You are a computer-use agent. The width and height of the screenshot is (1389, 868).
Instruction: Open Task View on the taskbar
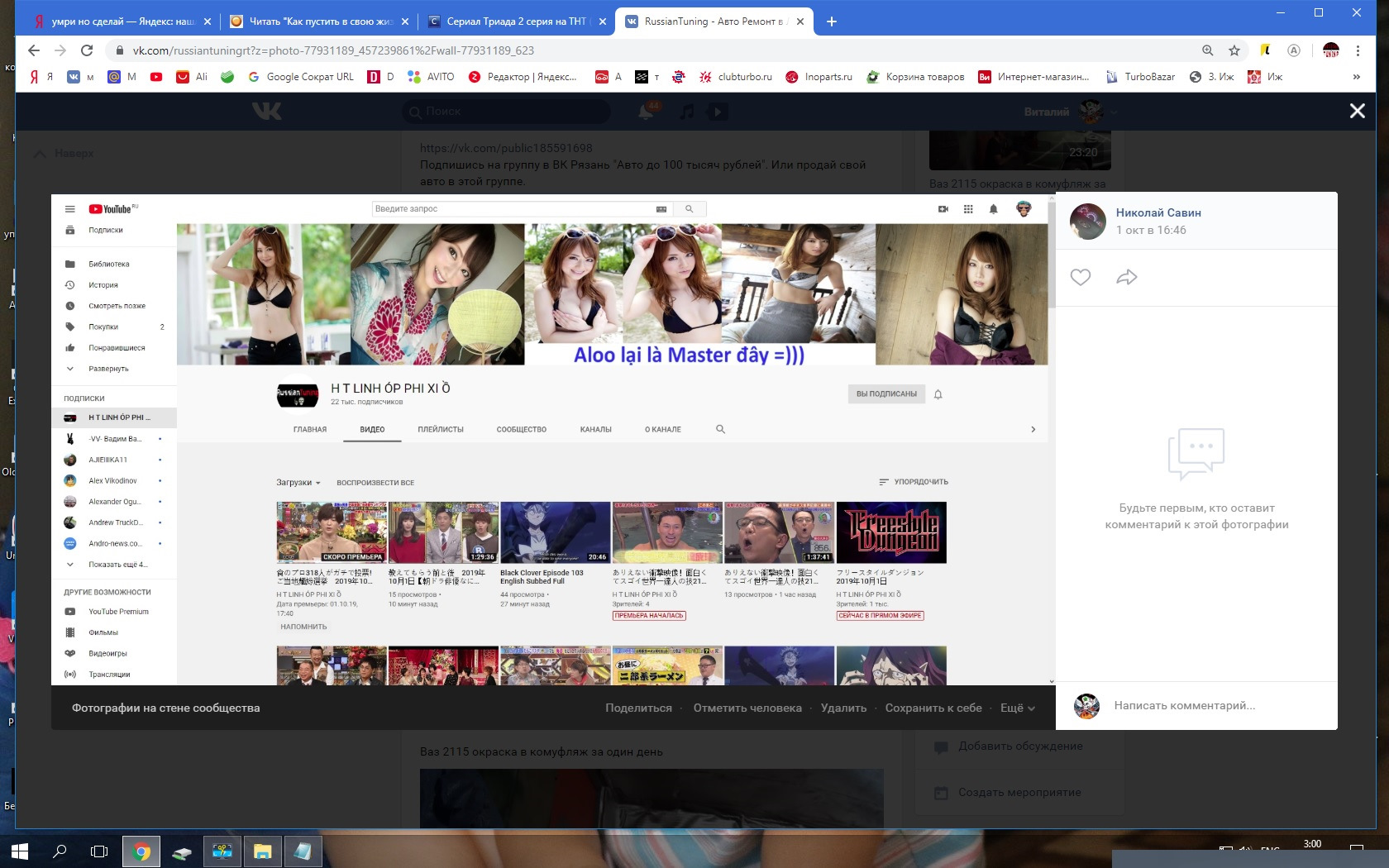point(99,851)
